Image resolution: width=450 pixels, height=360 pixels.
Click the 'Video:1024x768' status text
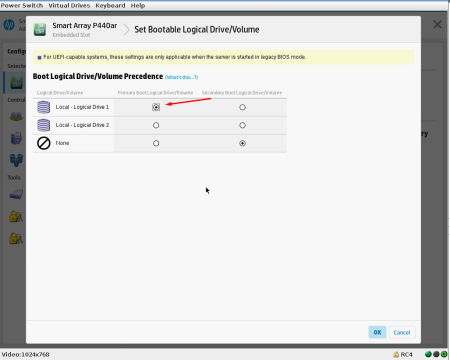[26, 354]
